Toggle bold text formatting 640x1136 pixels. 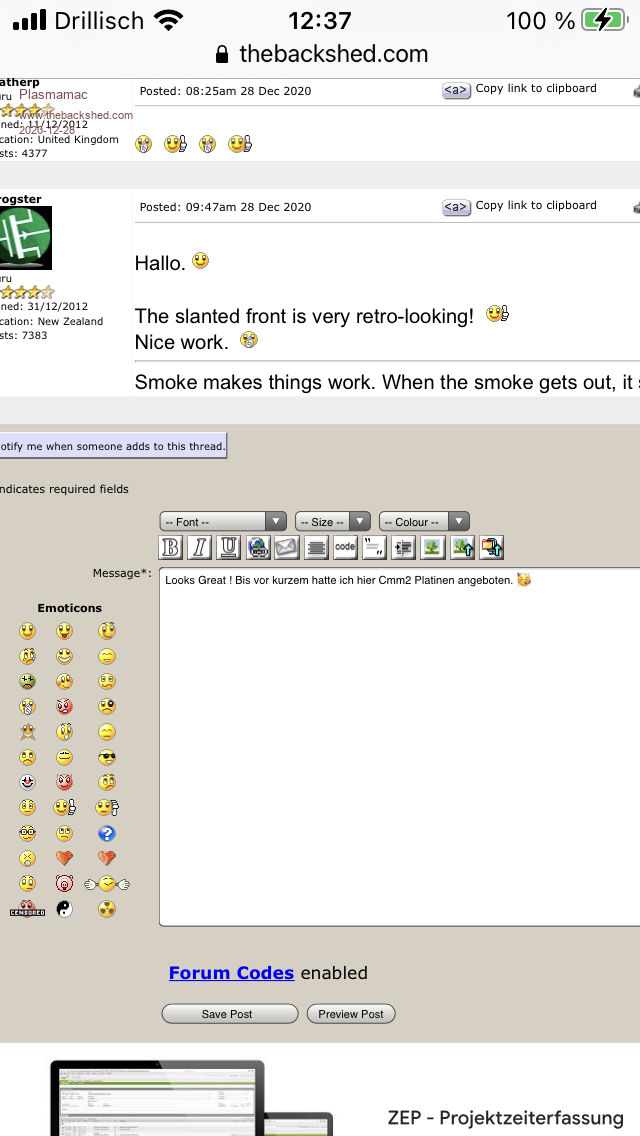tap(171, 547)
